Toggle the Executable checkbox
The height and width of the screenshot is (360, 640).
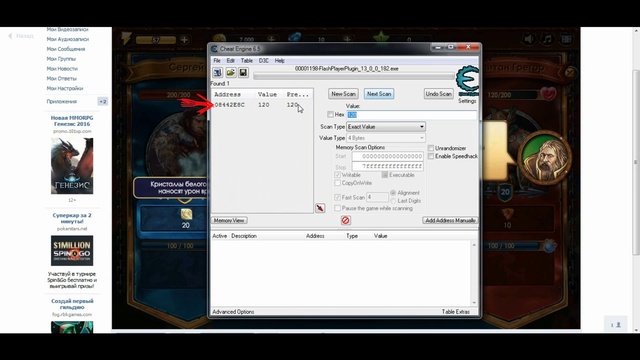point(384,175)
